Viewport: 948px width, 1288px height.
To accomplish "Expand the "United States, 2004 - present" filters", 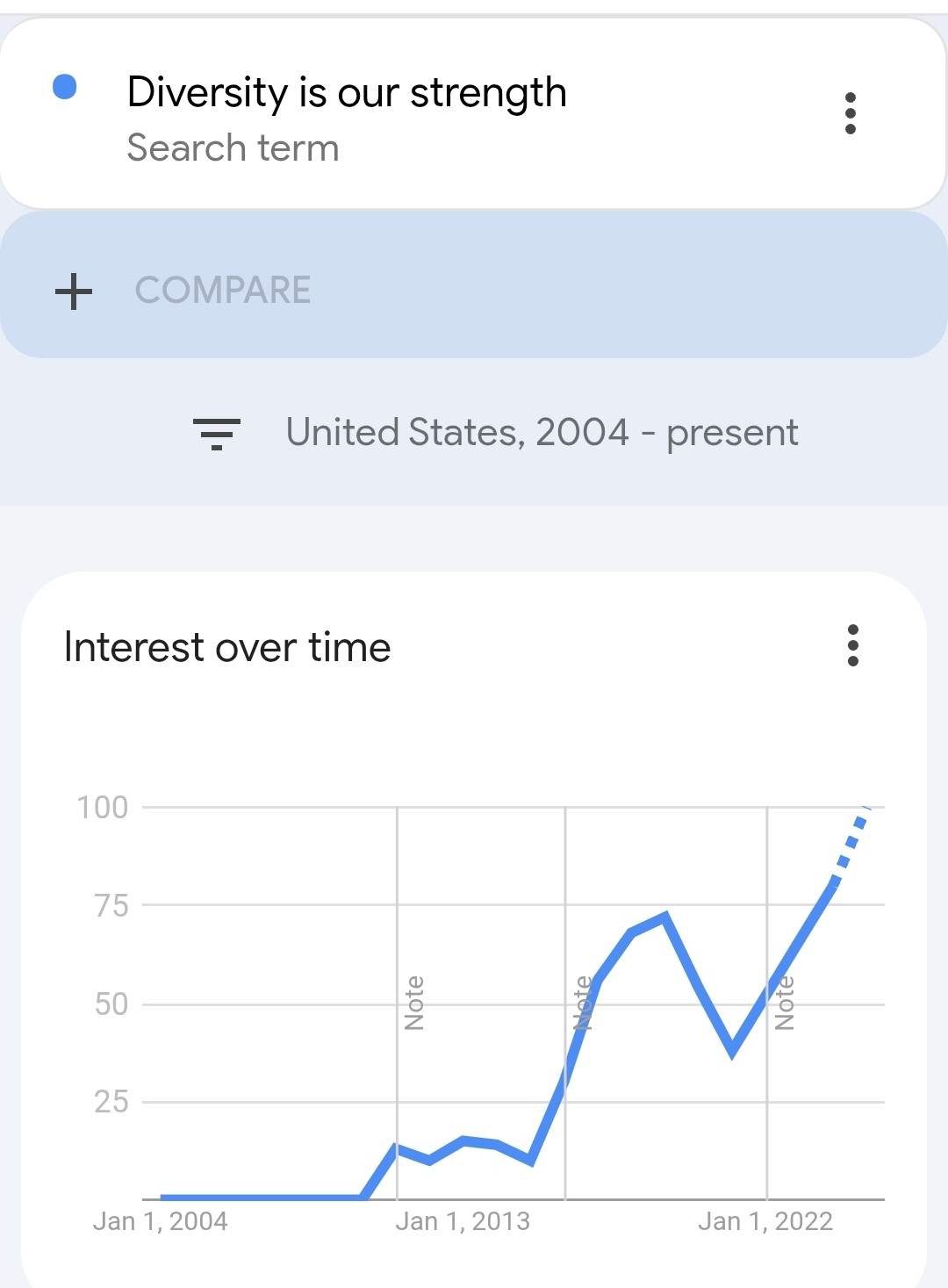I will point(542,433).
